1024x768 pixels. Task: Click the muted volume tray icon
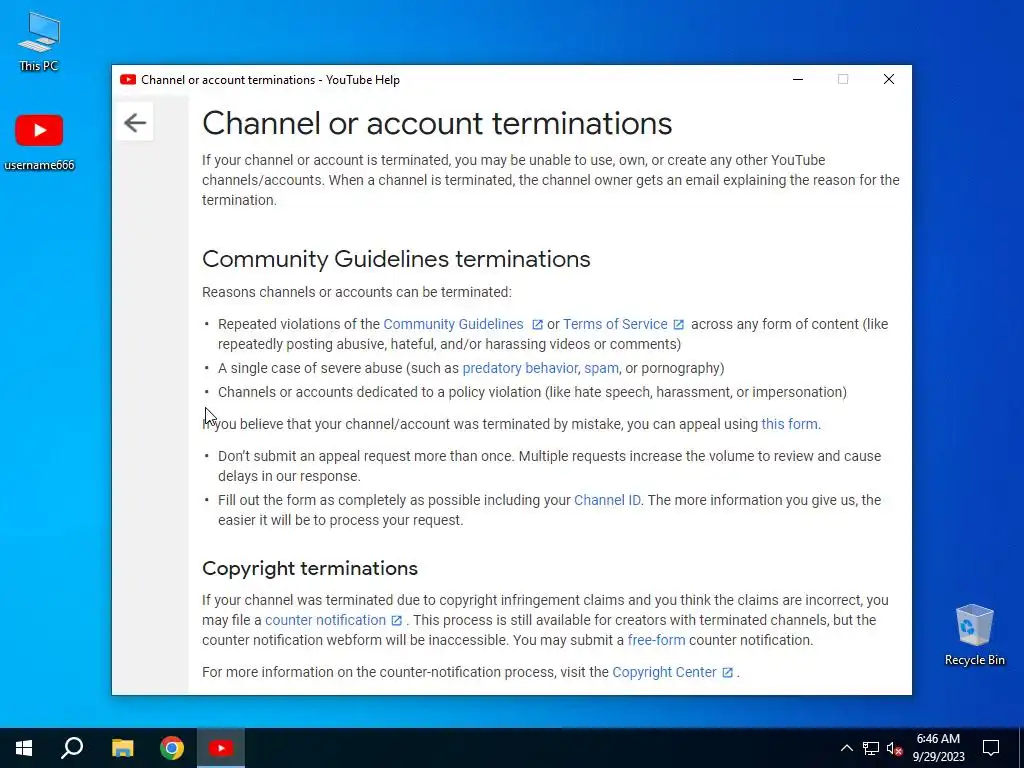pyautogui.click(x=895, y=748)
